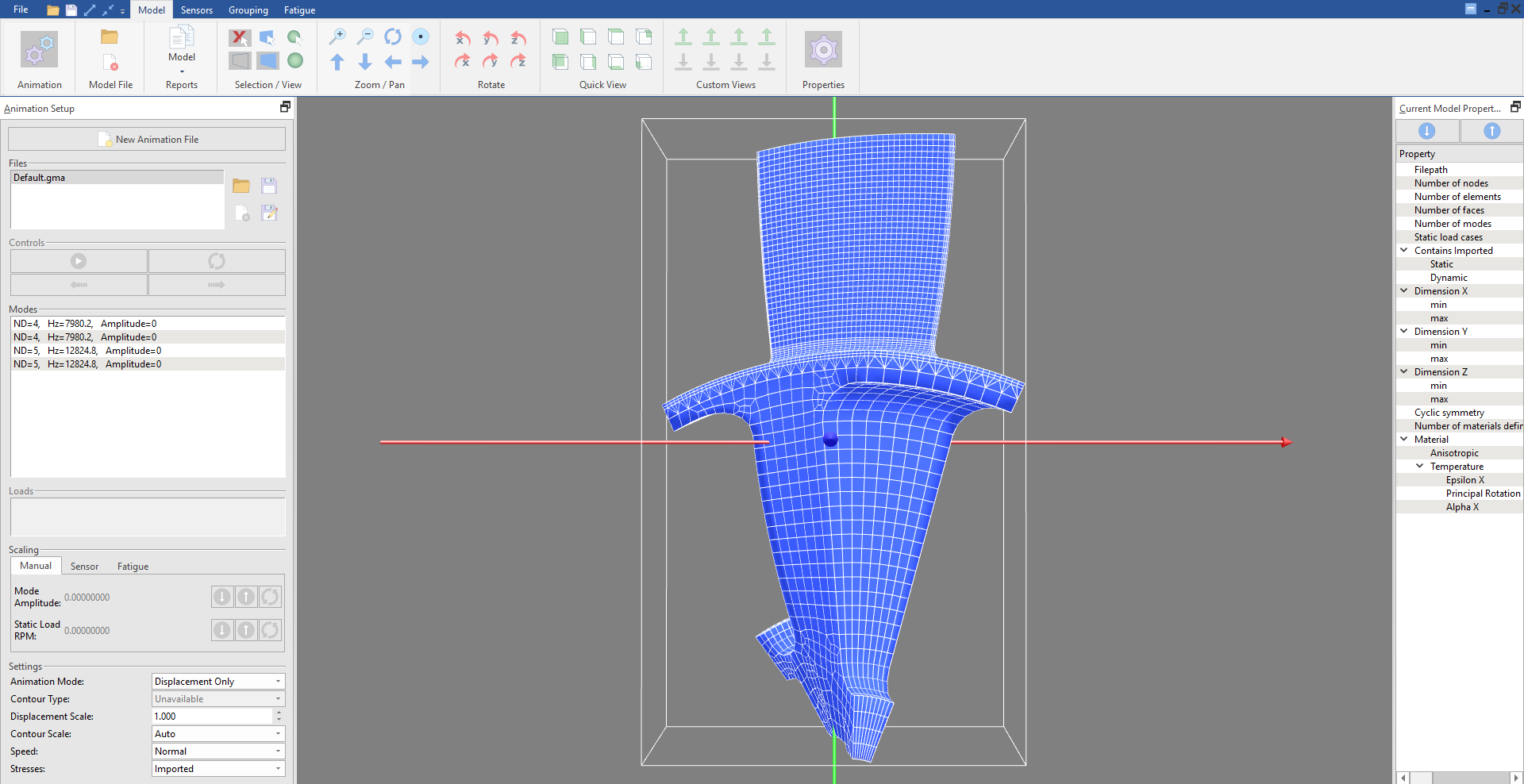Select the Fatigue scaling tab

[133, 567]
